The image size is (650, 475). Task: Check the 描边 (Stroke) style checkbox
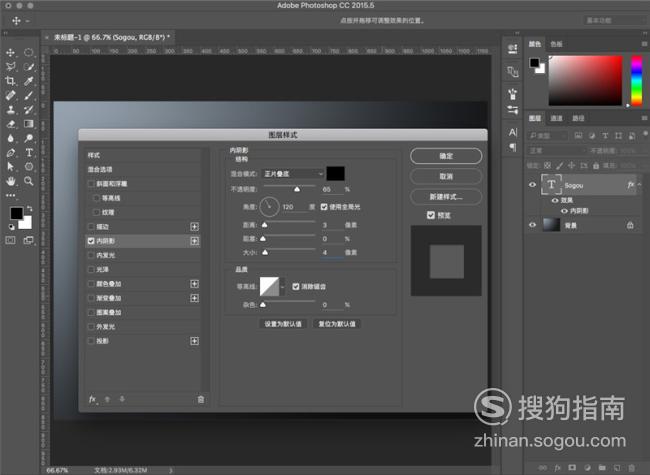click(91, 227)
